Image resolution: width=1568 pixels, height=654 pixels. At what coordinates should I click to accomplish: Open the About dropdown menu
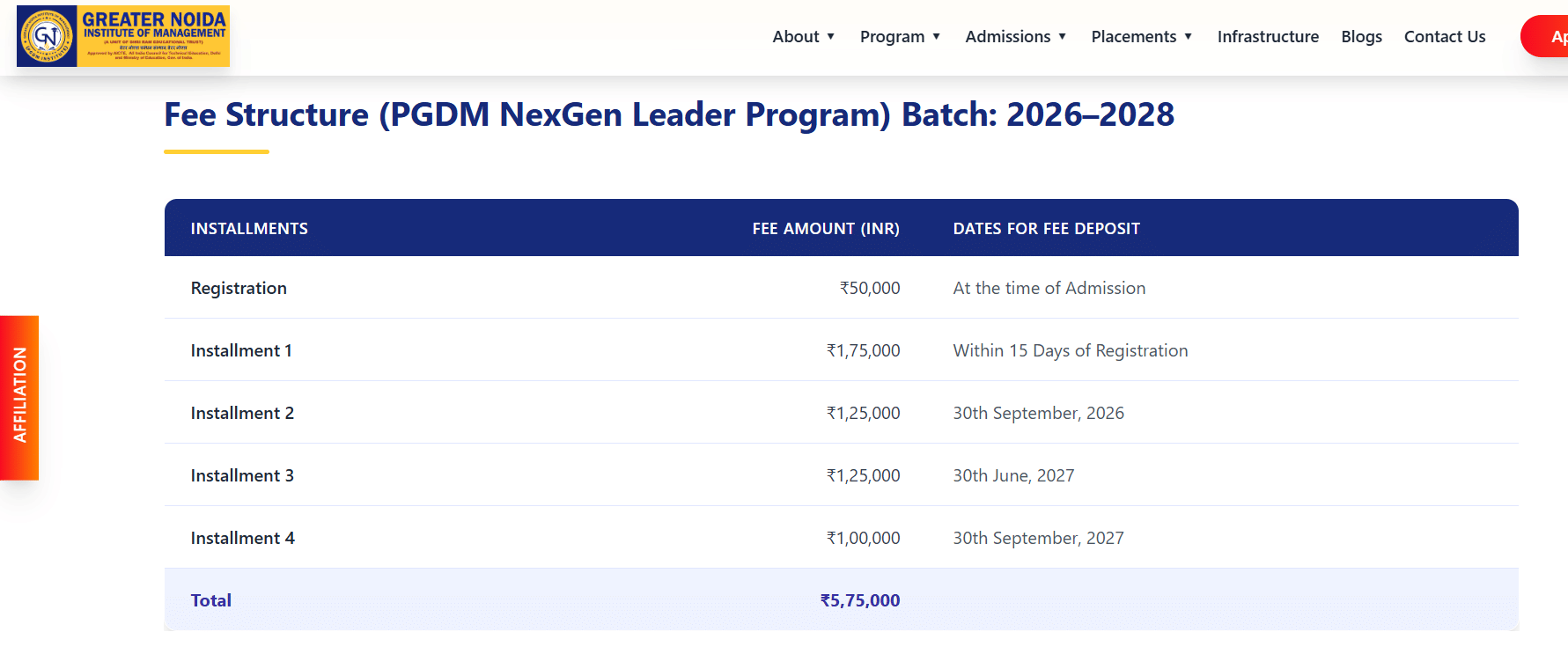pos(803,37)
